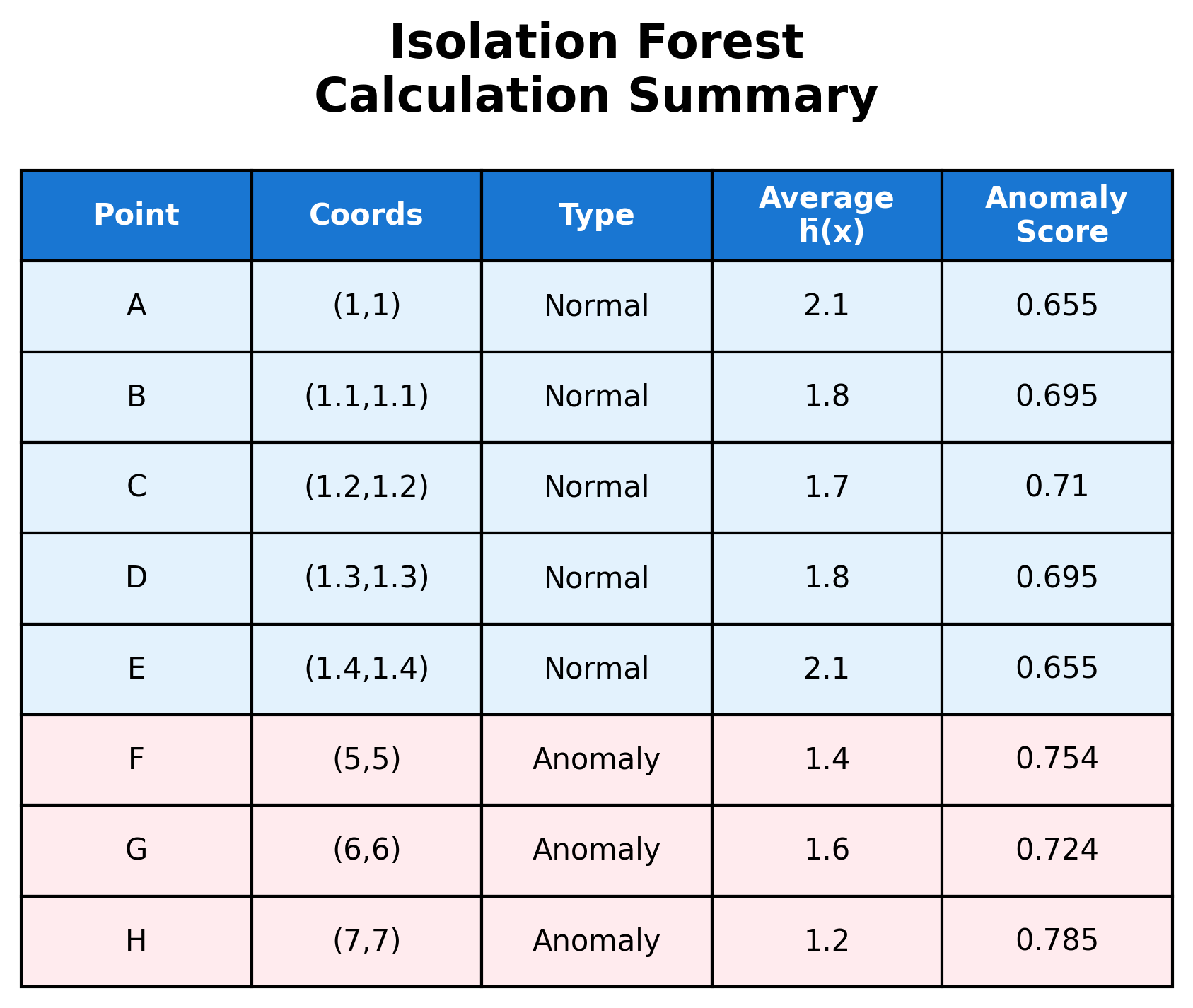Click the anomaly score 0.71 cell
Image resolution: width=1193 pixels, height=1008 pixels.
point(1057,488)
